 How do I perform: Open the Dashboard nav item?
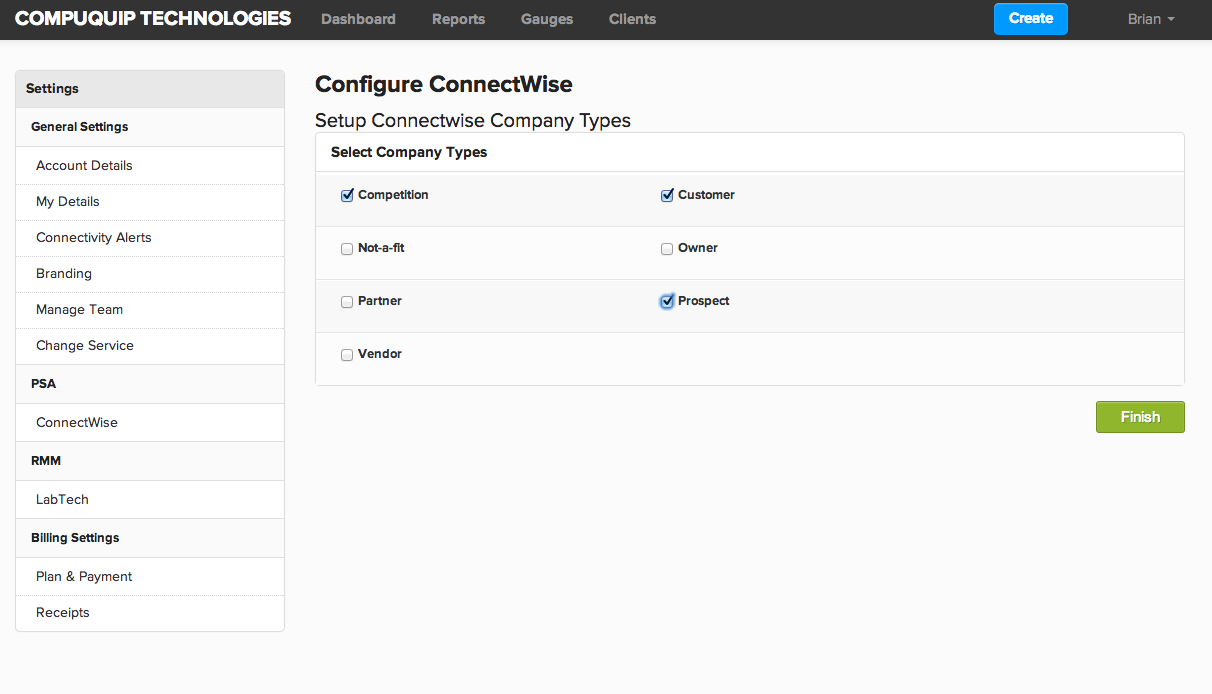click(x=358, y=19)
